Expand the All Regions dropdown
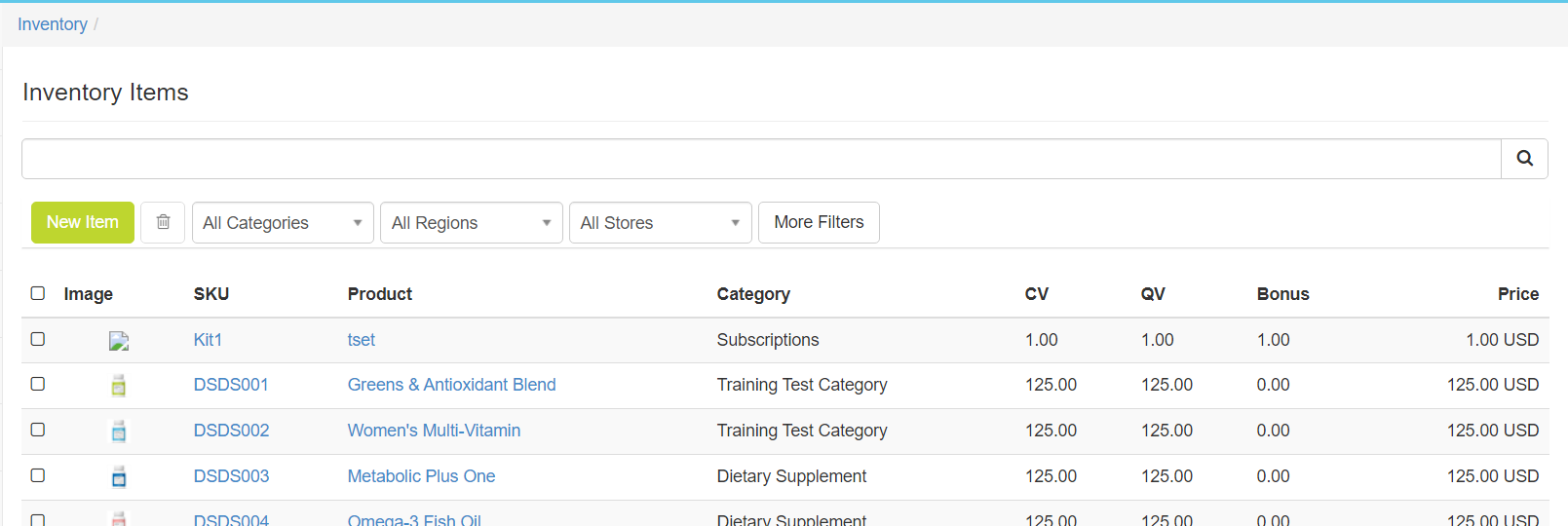1568x526 pixels. tap(471, 223)
